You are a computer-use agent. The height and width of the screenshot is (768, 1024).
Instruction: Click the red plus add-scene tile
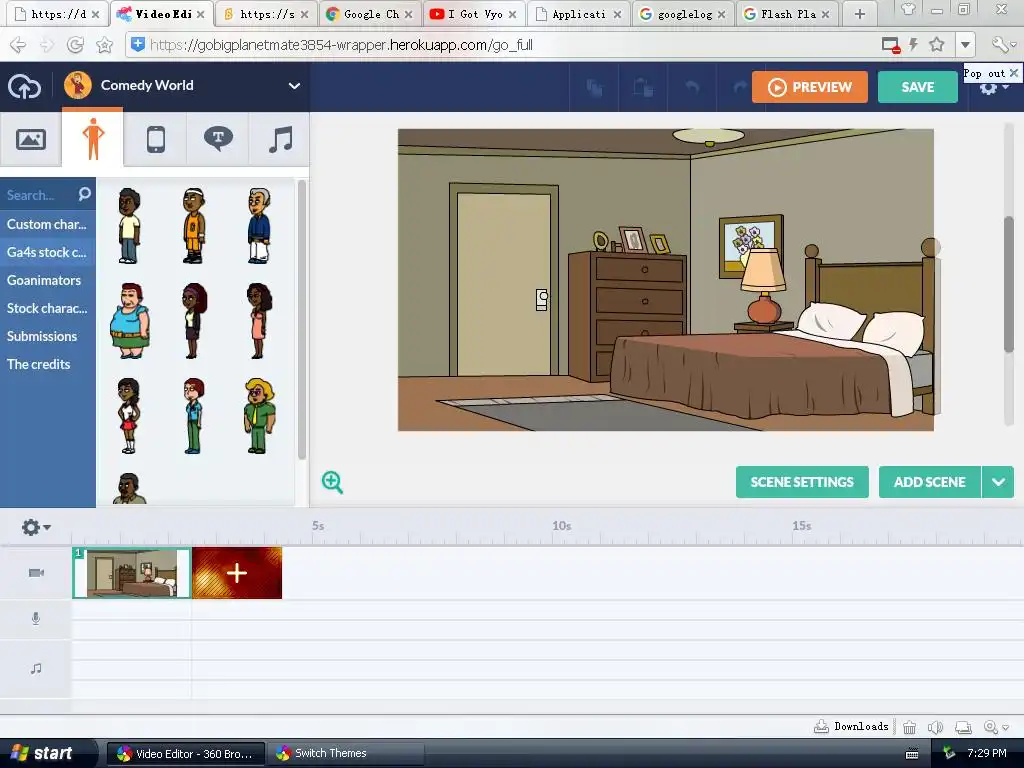(x=237, y=573)
